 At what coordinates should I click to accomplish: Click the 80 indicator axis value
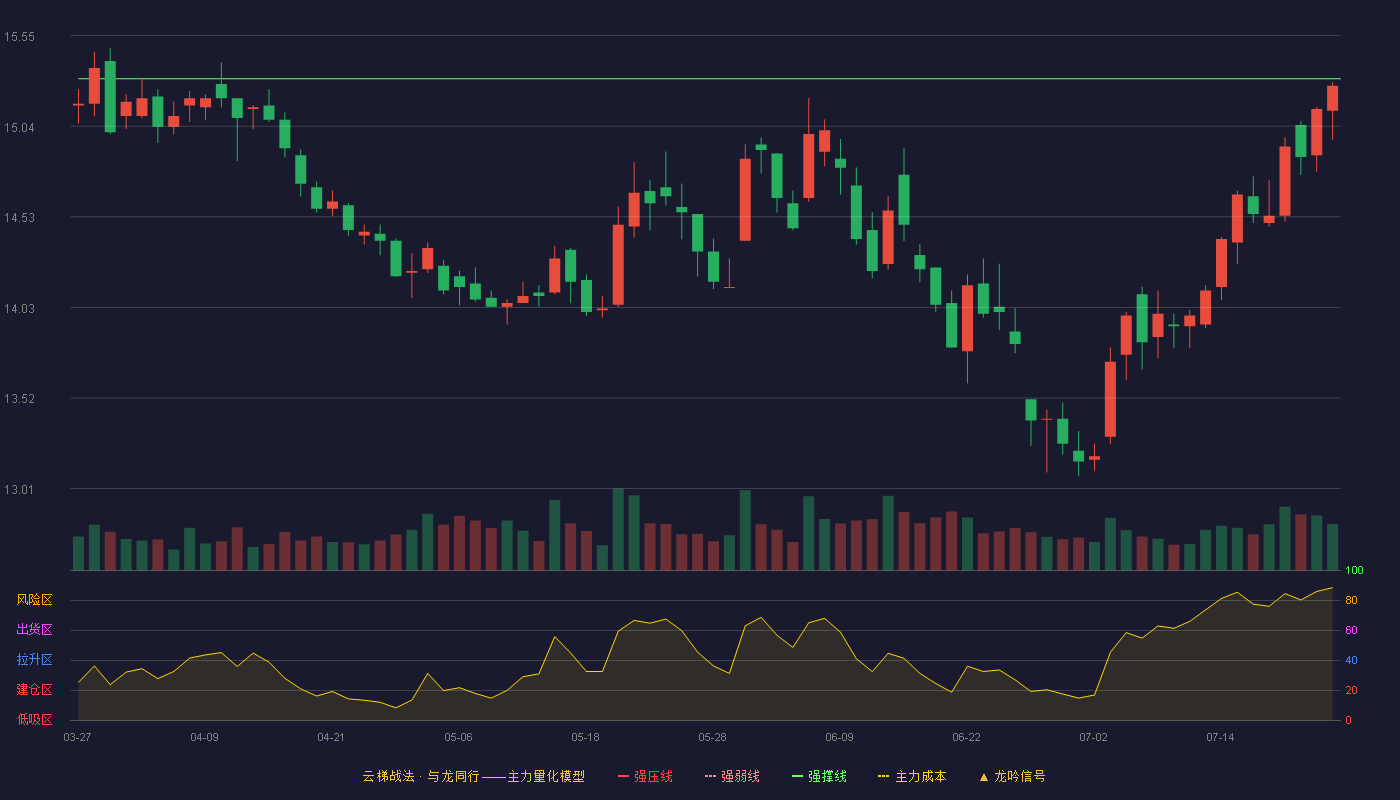(x=1351, y=600)
